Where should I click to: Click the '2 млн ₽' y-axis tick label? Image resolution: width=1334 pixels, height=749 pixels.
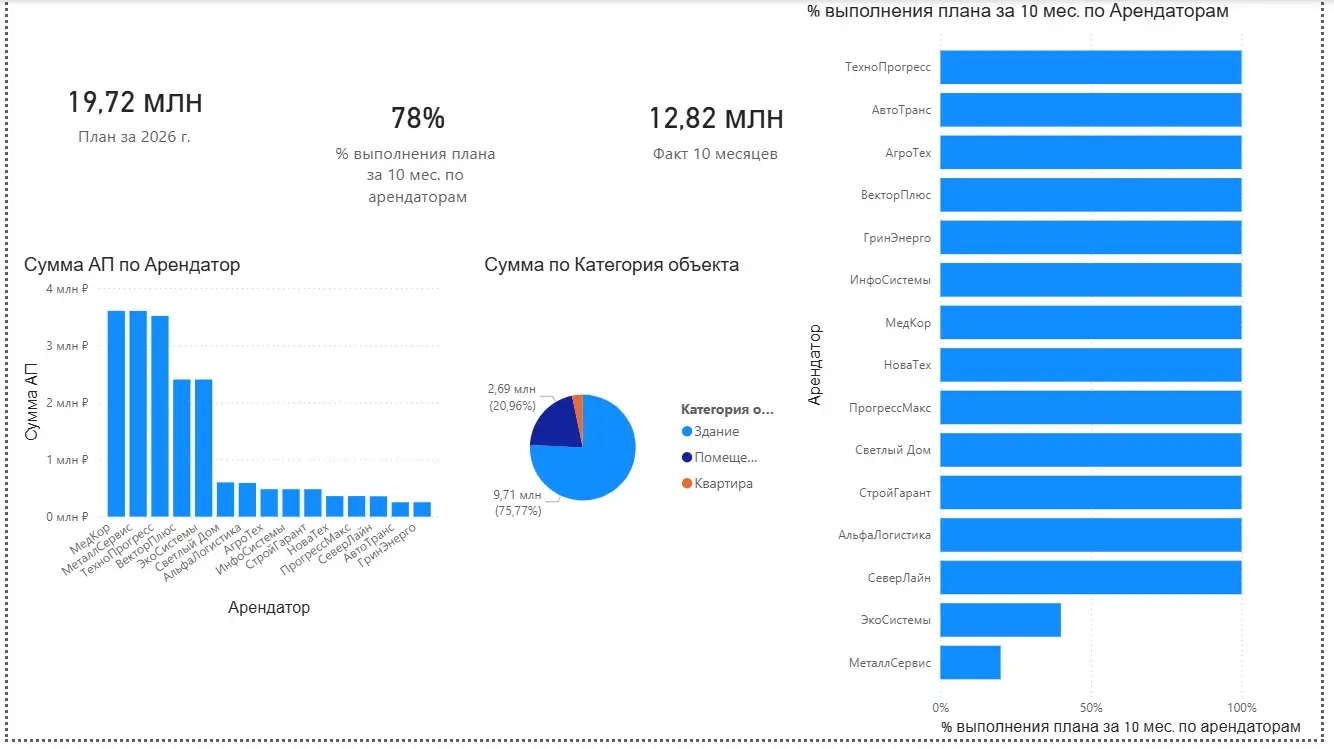coord(67,403)
